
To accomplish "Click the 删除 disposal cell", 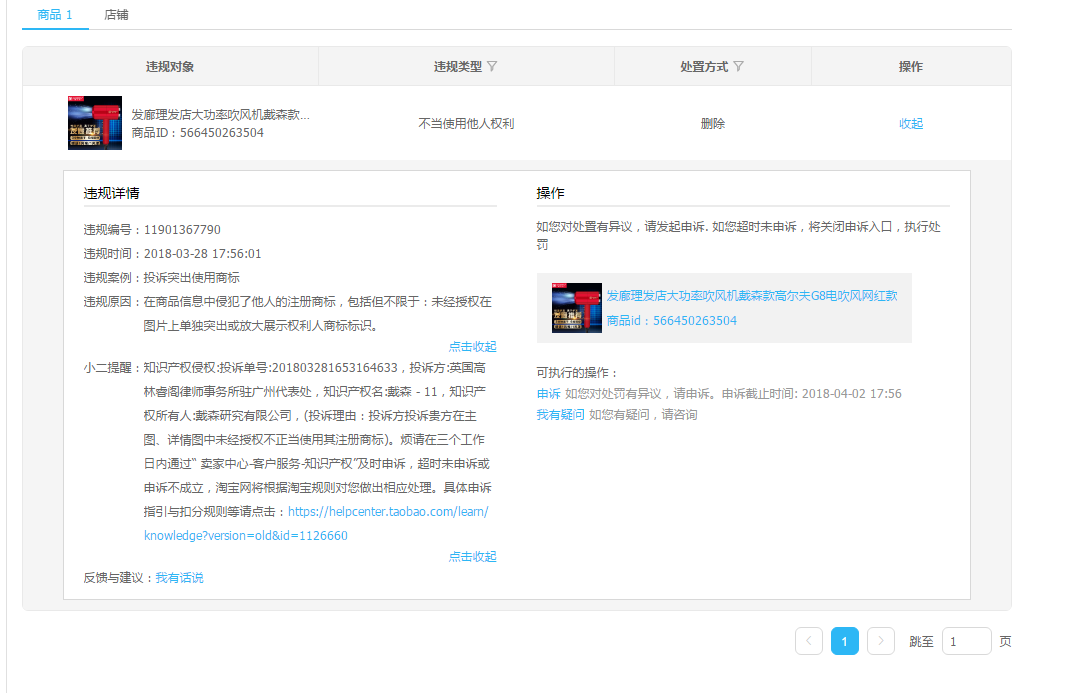I will tap(713, 123).
